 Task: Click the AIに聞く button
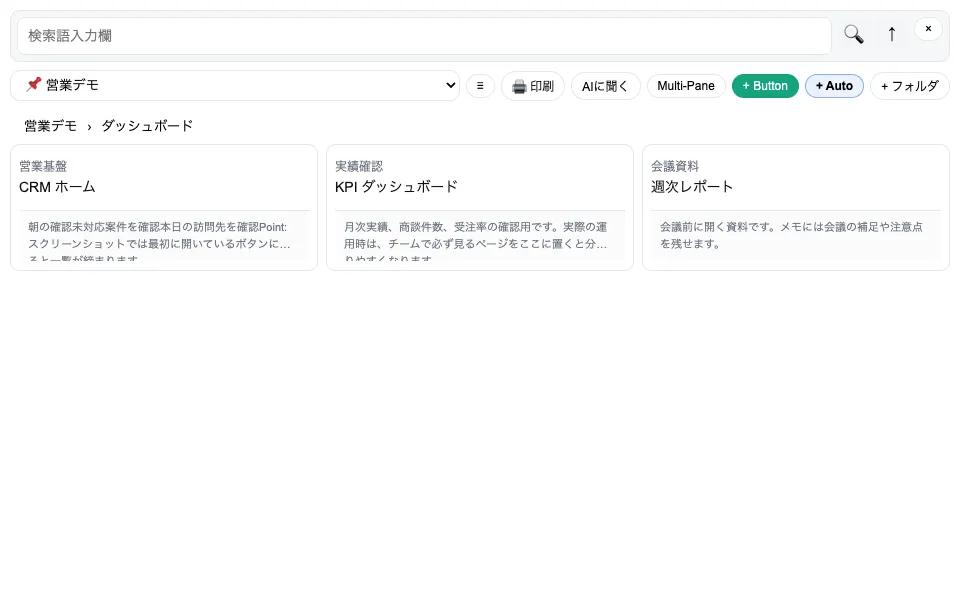coord(606,86)
